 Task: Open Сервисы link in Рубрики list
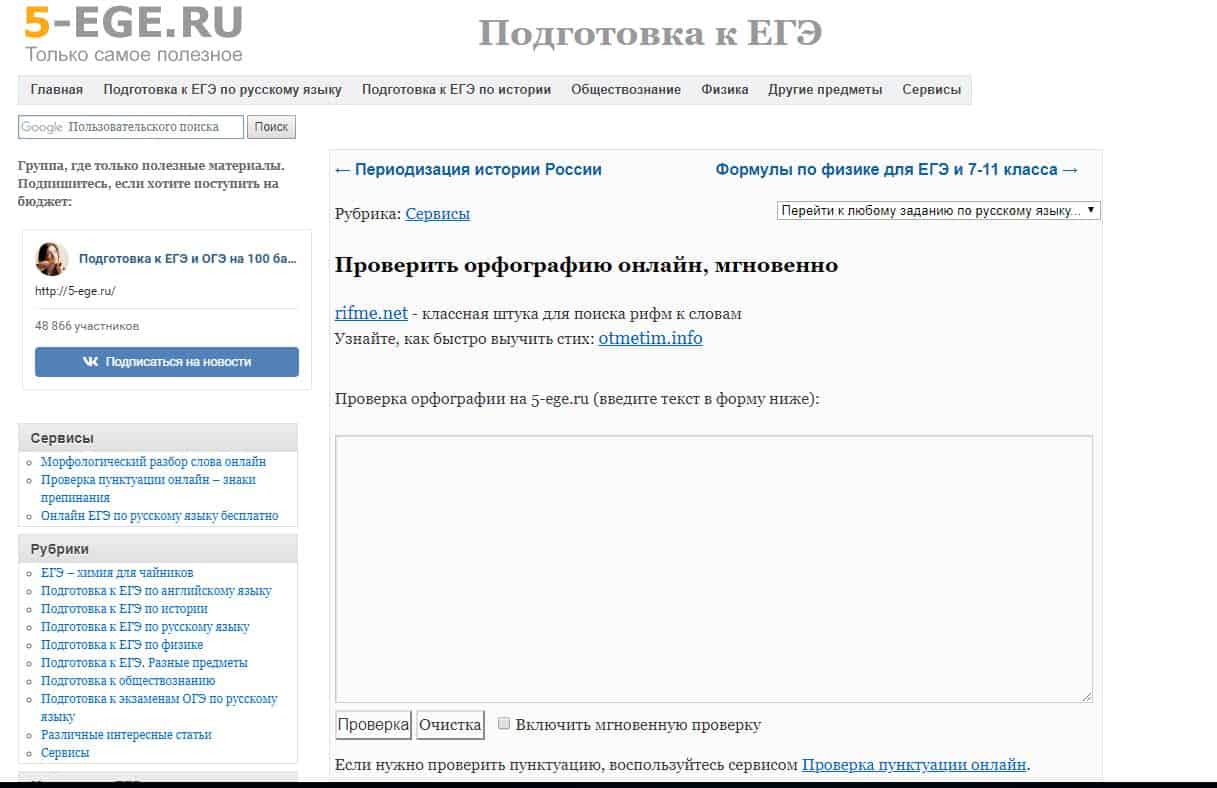tap(65, 753)
